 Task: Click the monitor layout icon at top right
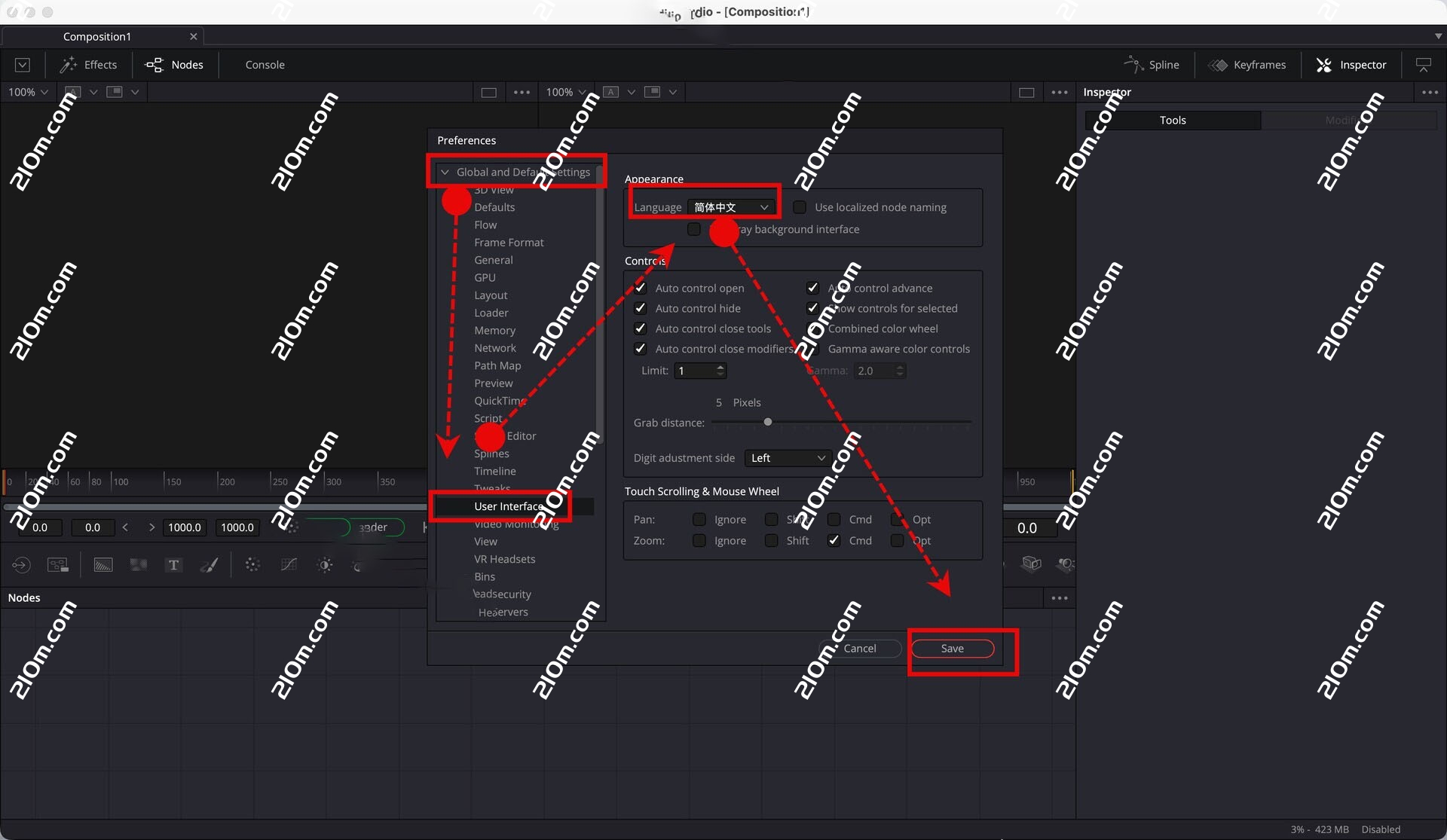point(1424,65)
